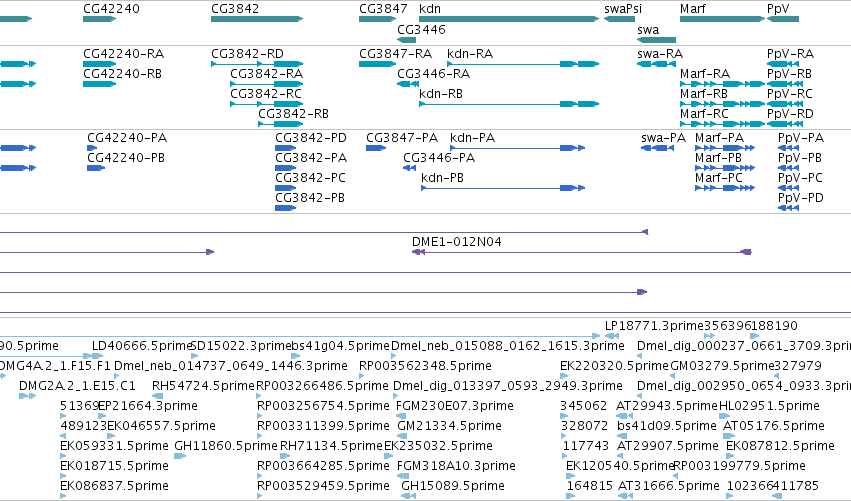Select protein CG42240-PA
Viewport: 851px width, 501px height.
92,148
